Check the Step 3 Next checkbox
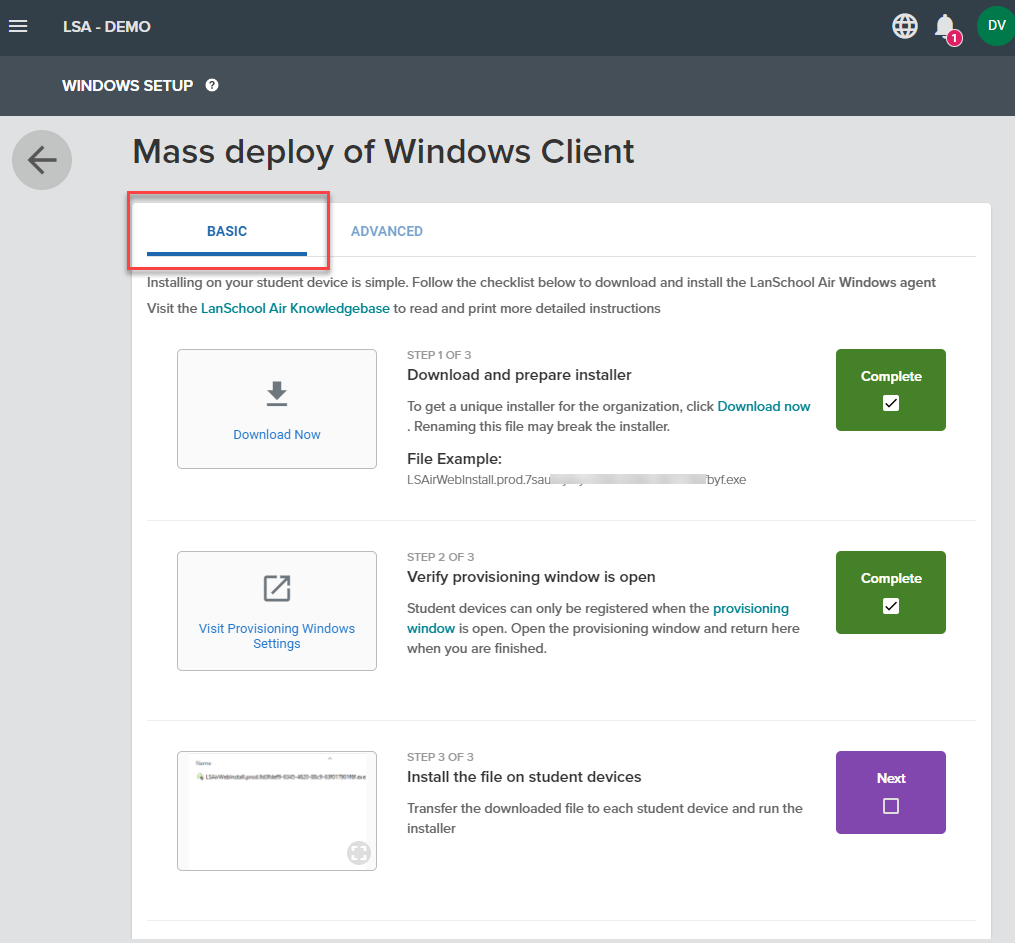Image resolution: width=1015 pixels, height=943 pixels. (x=891, y=806)
